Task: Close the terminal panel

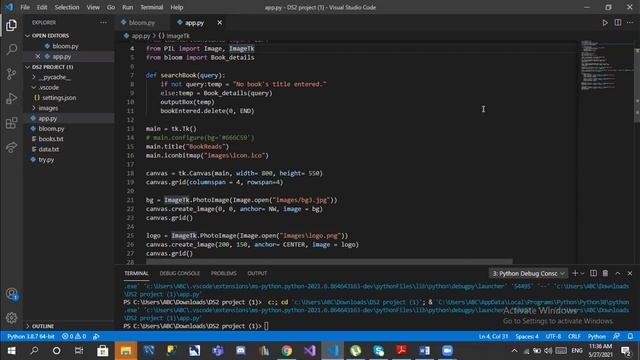Action: click(630, 273)
